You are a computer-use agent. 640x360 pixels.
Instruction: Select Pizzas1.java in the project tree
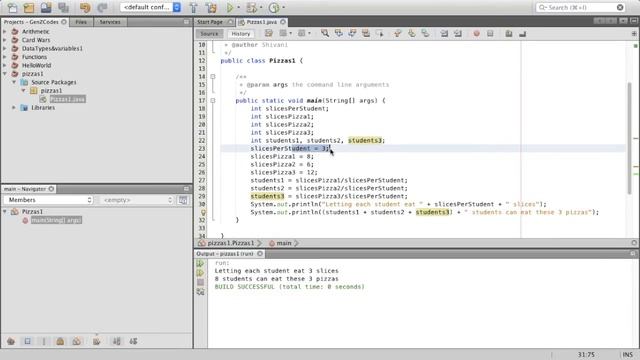(x=67, y=99)
